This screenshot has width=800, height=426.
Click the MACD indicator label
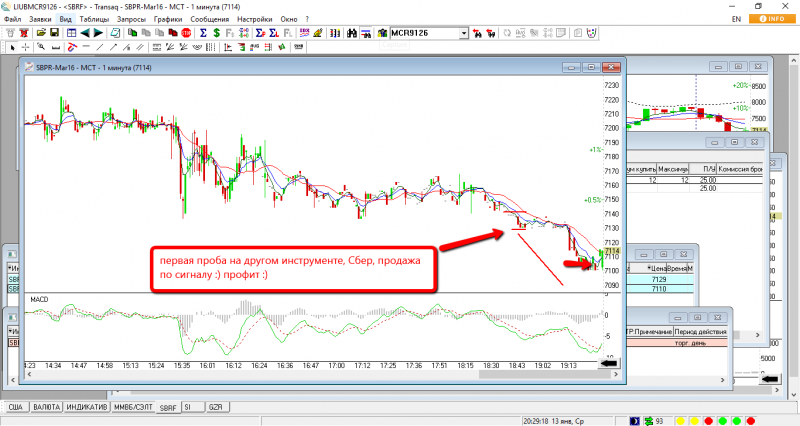click(x=39, y=299)
